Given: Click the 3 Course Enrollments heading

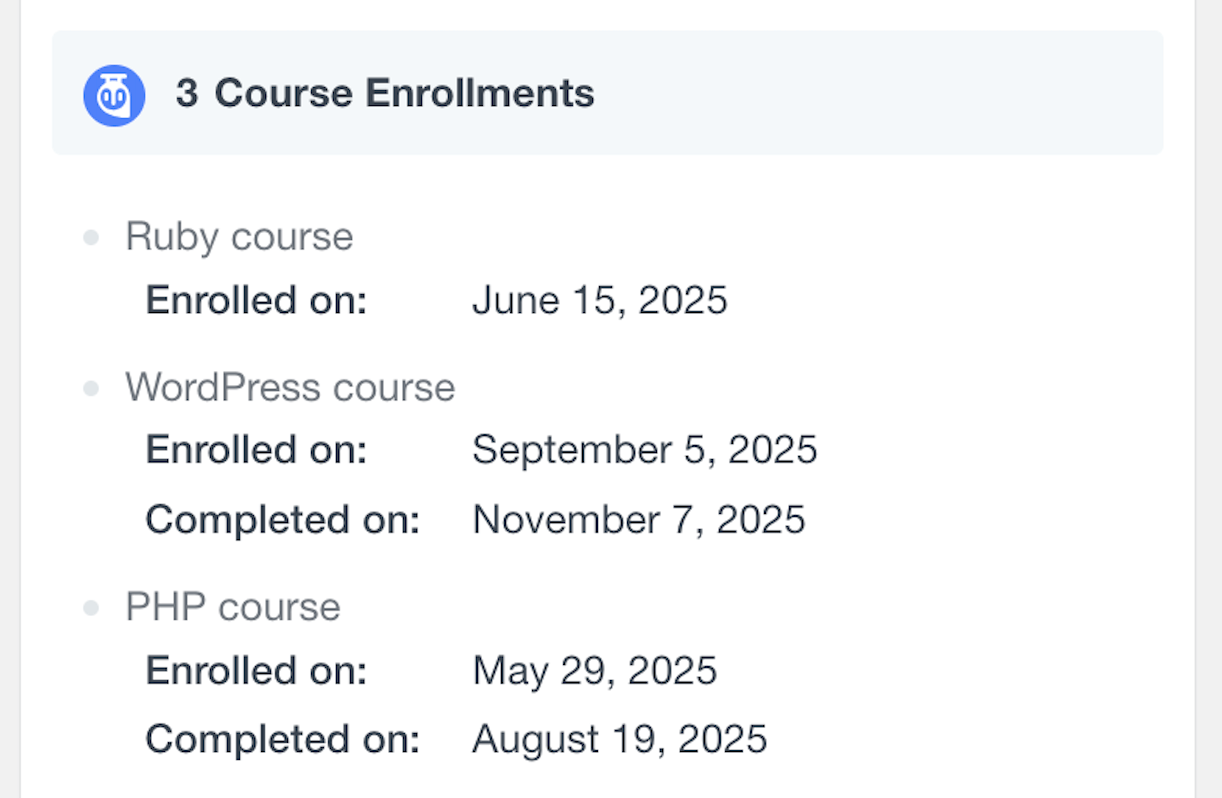Looking at the screenshot, I should [x=384, y=93].
